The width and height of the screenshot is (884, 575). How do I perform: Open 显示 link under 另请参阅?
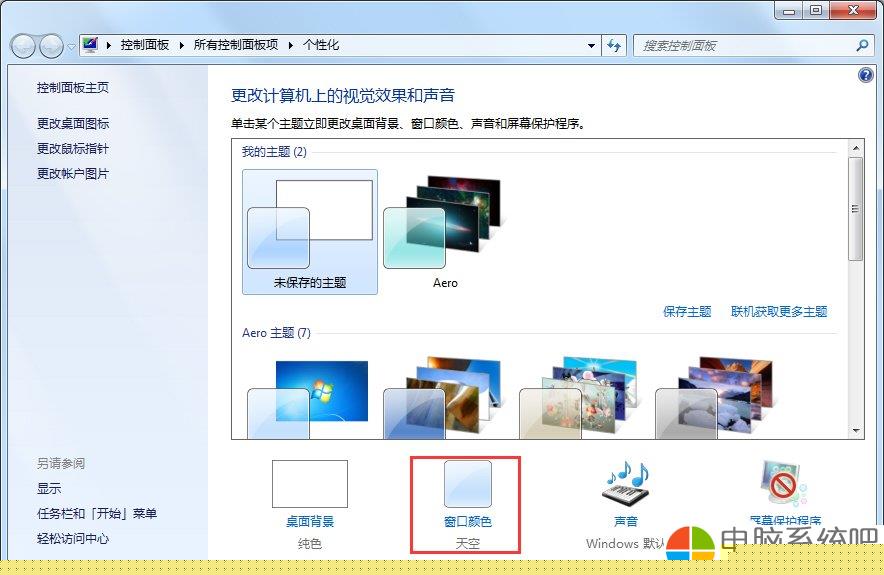point(49,488)
